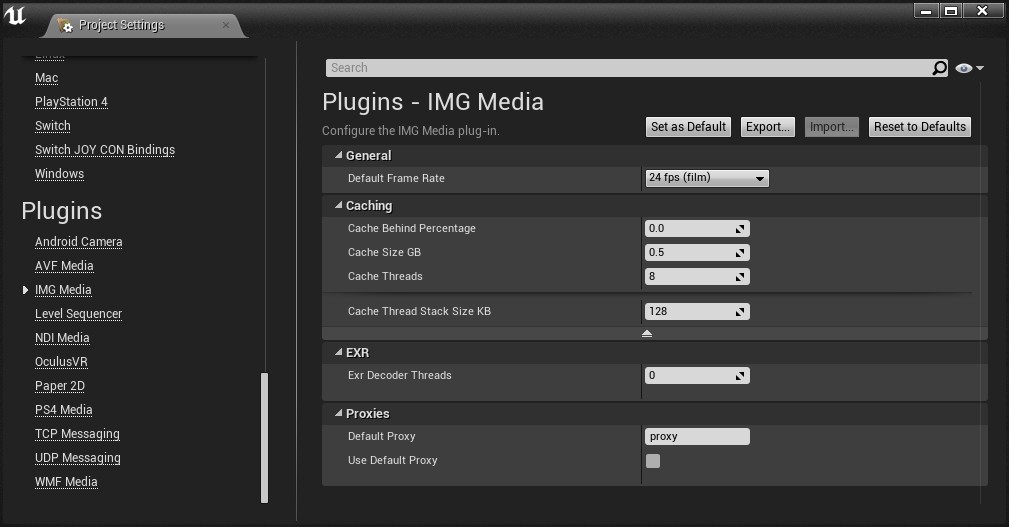1009x527 pixels.
Task: Click the arrow marker beside IMG Media
Action: tap(25, 290)
